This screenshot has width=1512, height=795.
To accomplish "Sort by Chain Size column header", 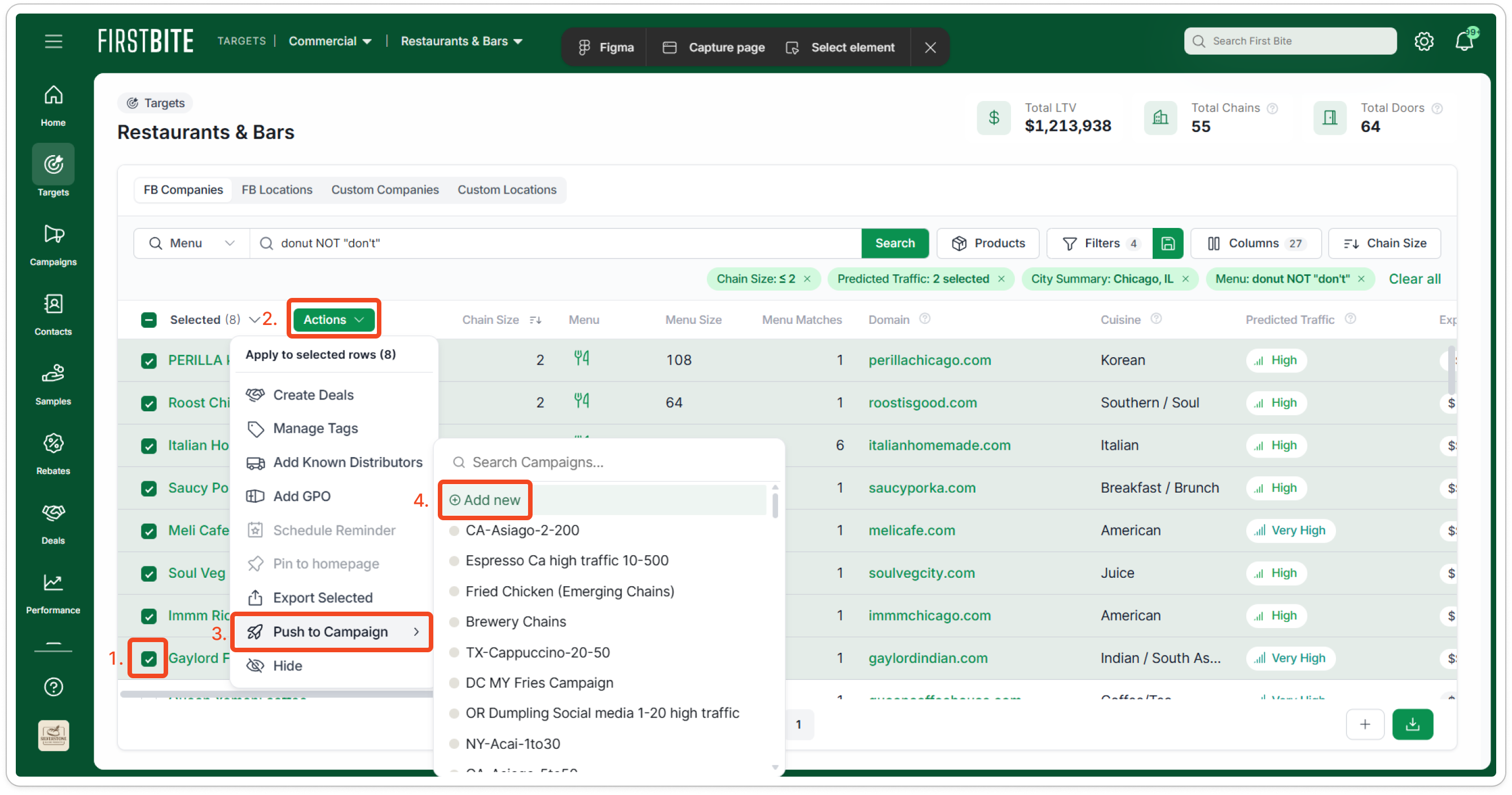I will 501,319.
